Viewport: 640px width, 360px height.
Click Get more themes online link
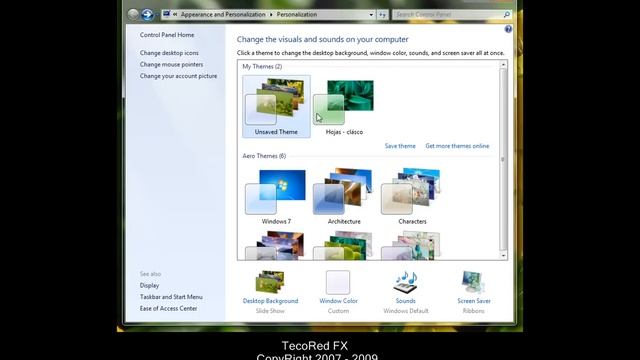click(457, 146)
